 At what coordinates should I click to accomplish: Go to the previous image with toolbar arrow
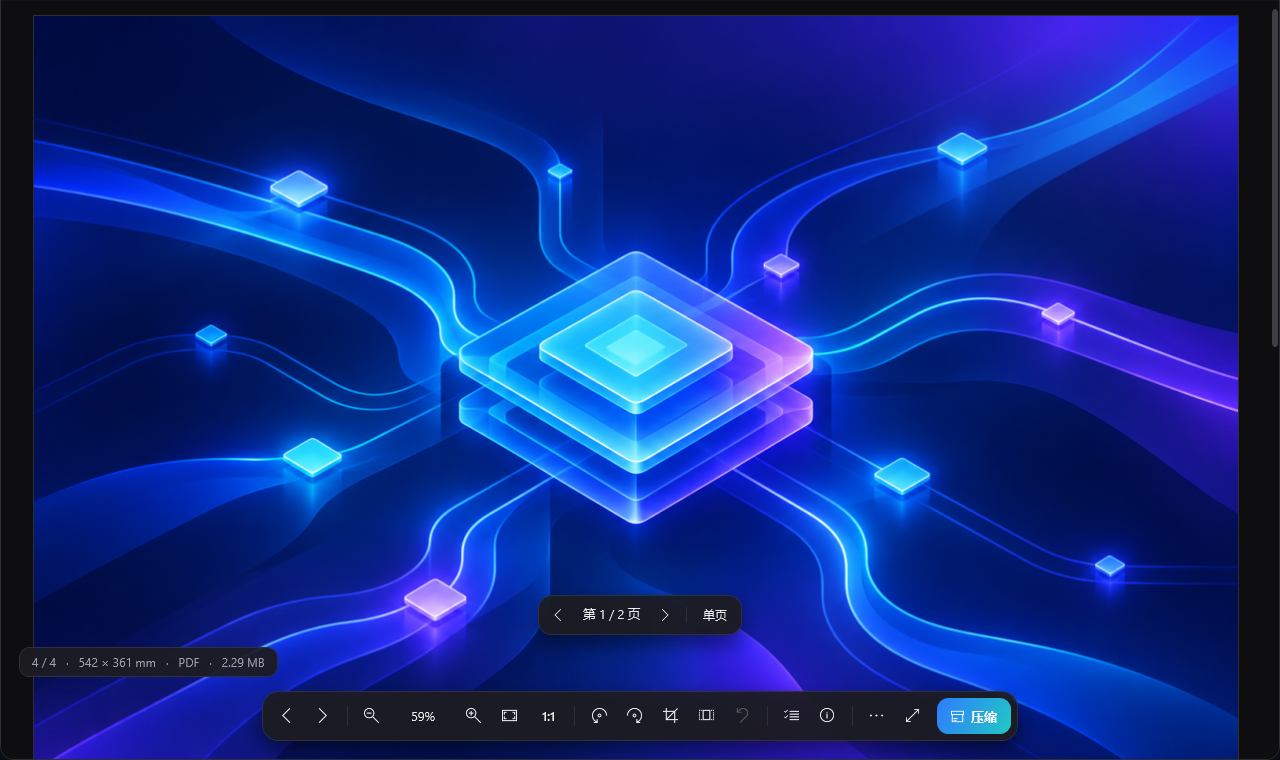(287, 716)
